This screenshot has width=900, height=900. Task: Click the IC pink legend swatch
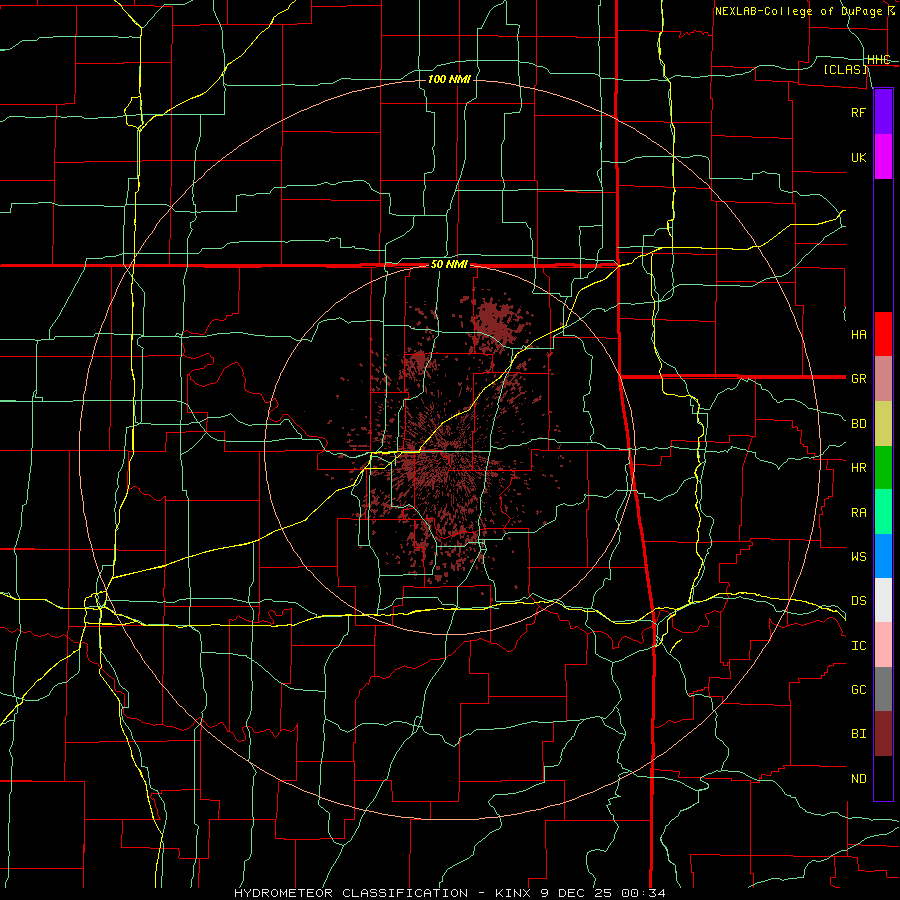pos(883,645)
